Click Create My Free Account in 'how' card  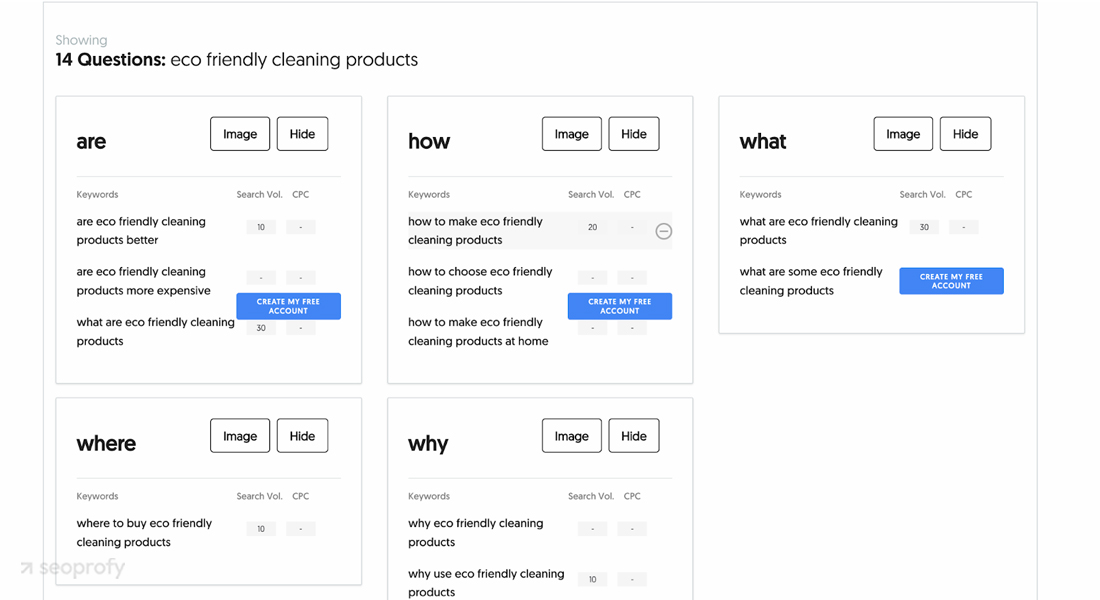619,306
